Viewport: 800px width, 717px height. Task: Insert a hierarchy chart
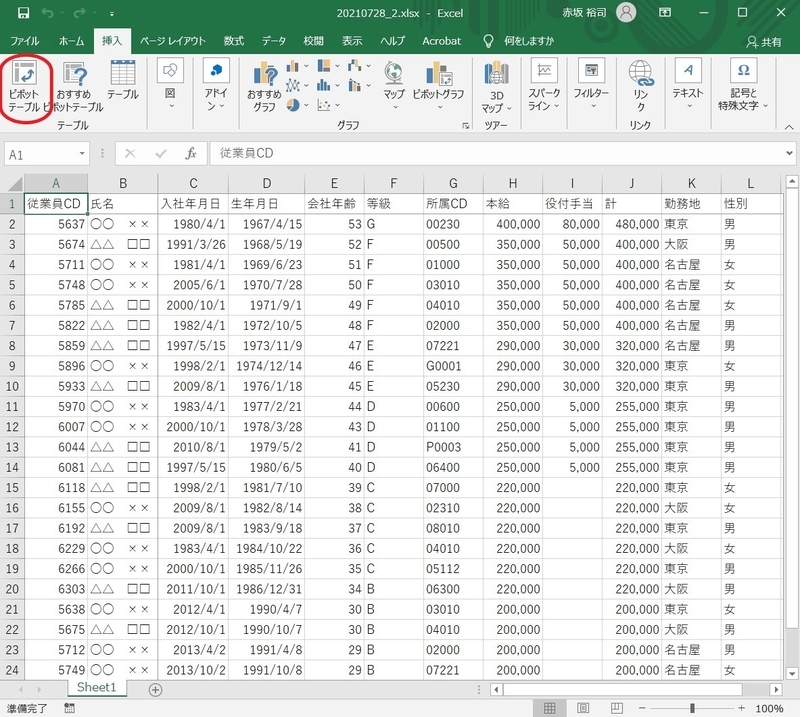coord(324,66)
